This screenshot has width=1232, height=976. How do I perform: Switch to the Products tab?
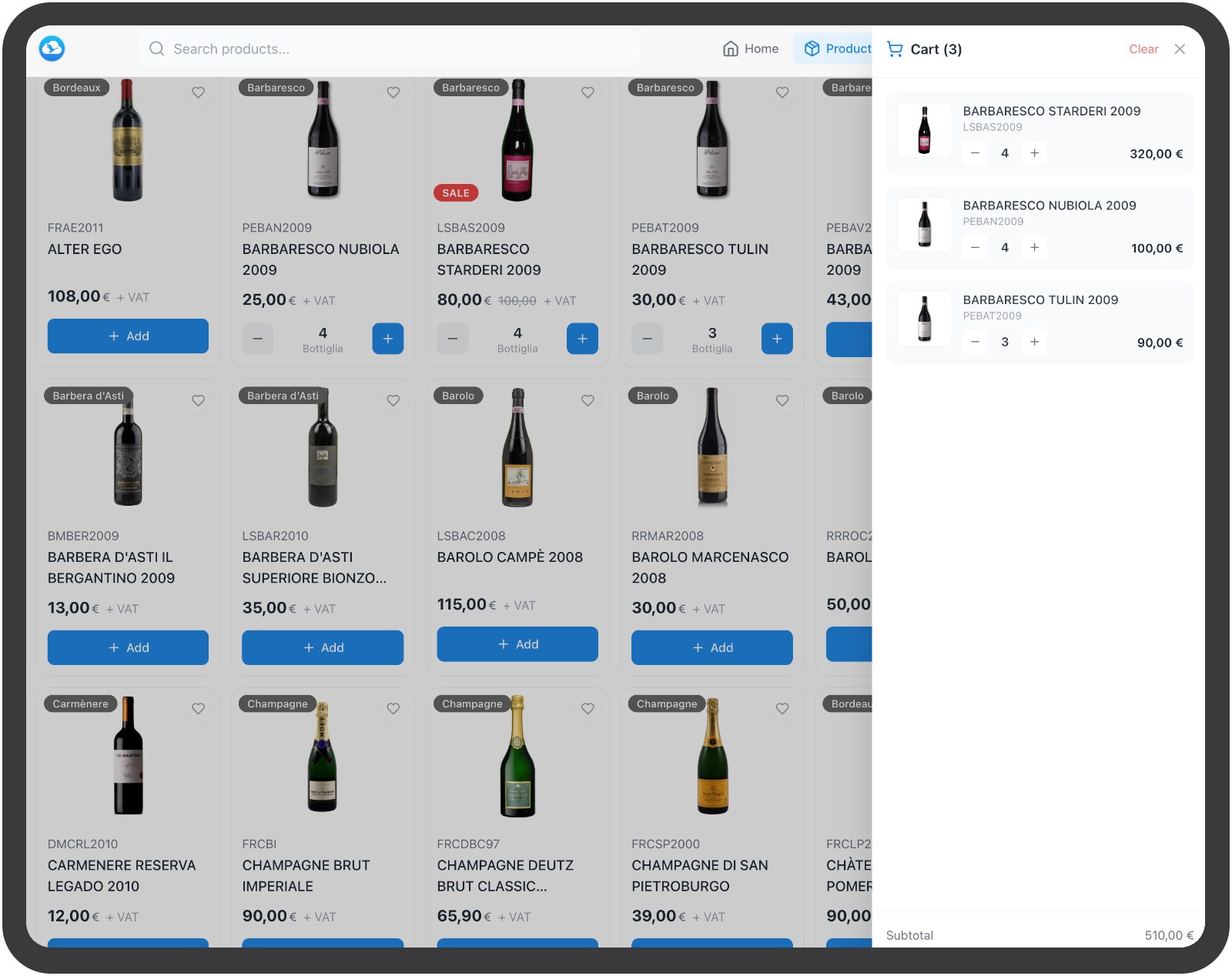837,49
